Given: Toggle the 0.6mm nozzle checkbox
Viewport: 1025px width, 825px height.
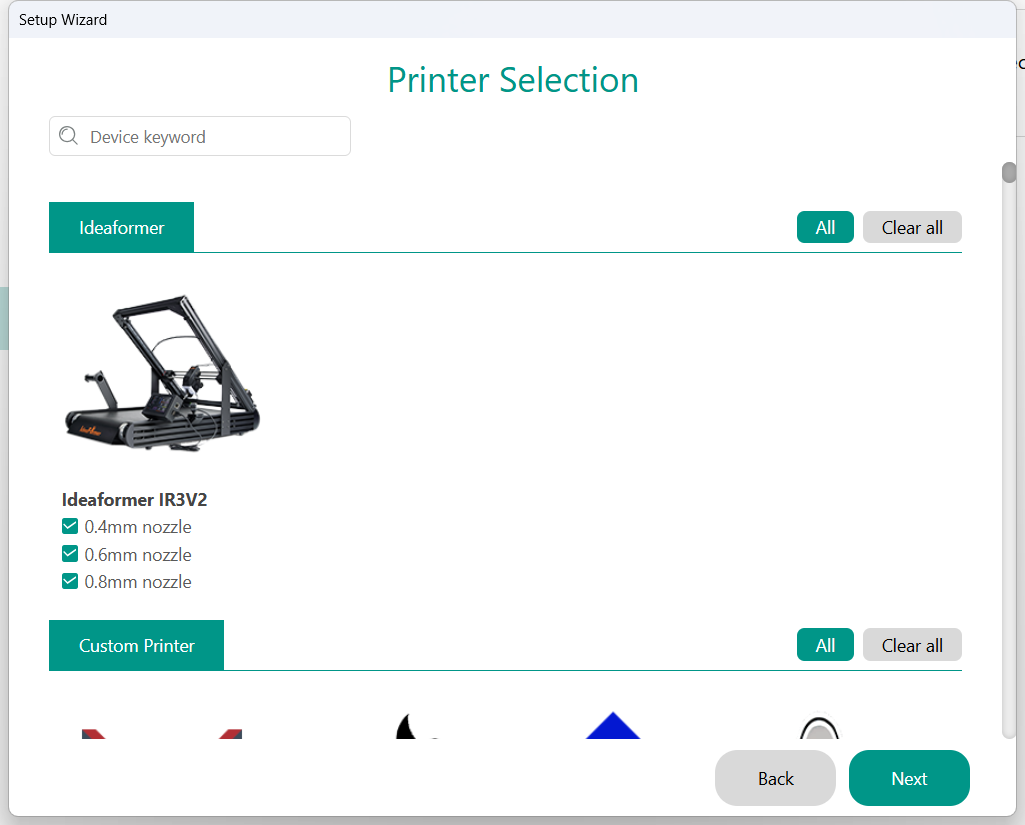Looking at the screenshot, I should click(x=70, y=554).
